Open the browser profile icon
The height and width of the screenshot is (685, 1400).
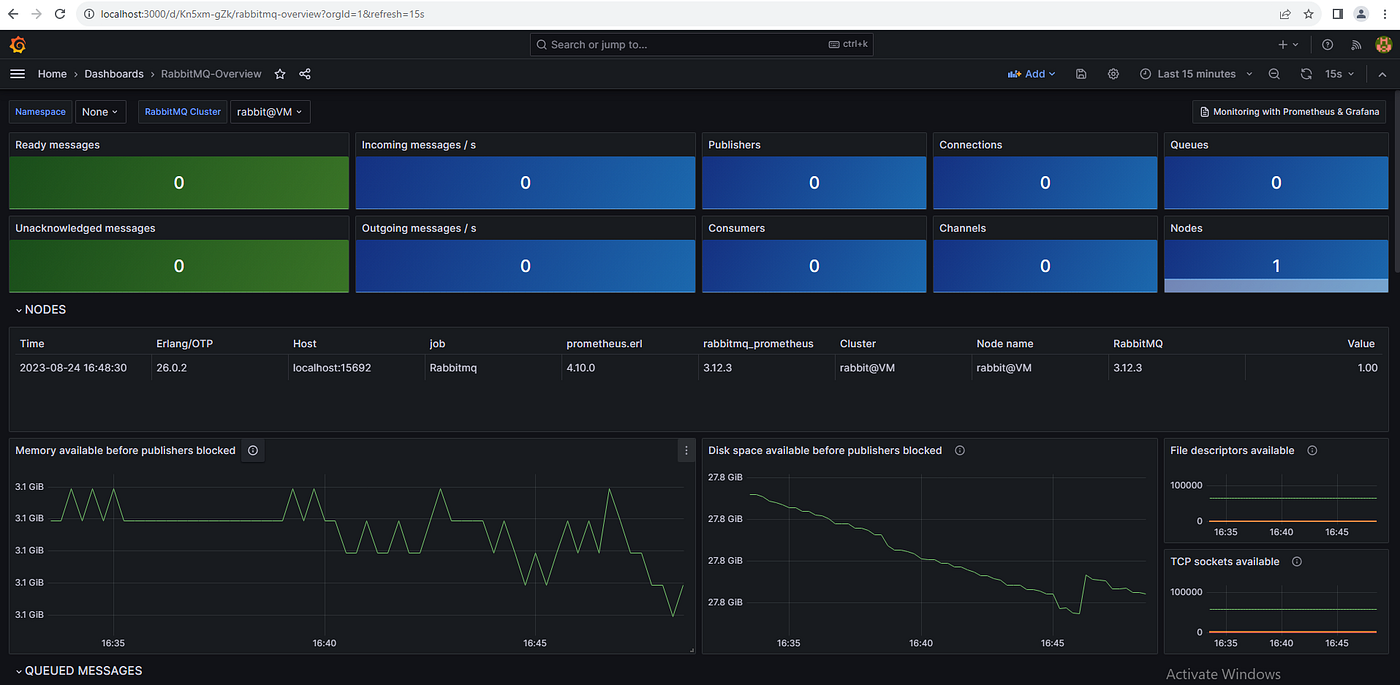(x=1362, y=15)
